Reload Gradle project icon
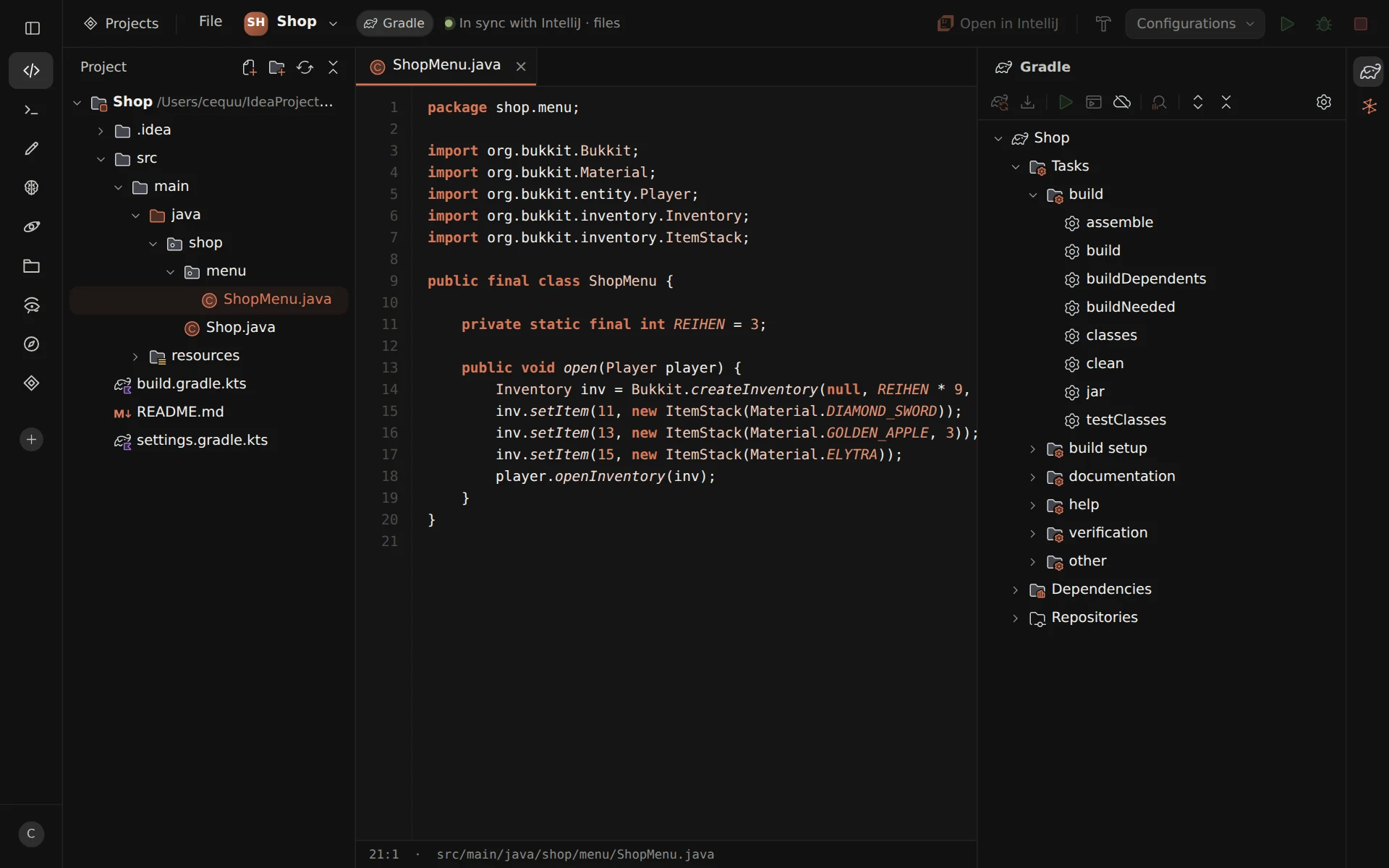This screenshot has width=1389, height=868. [999, 102]
